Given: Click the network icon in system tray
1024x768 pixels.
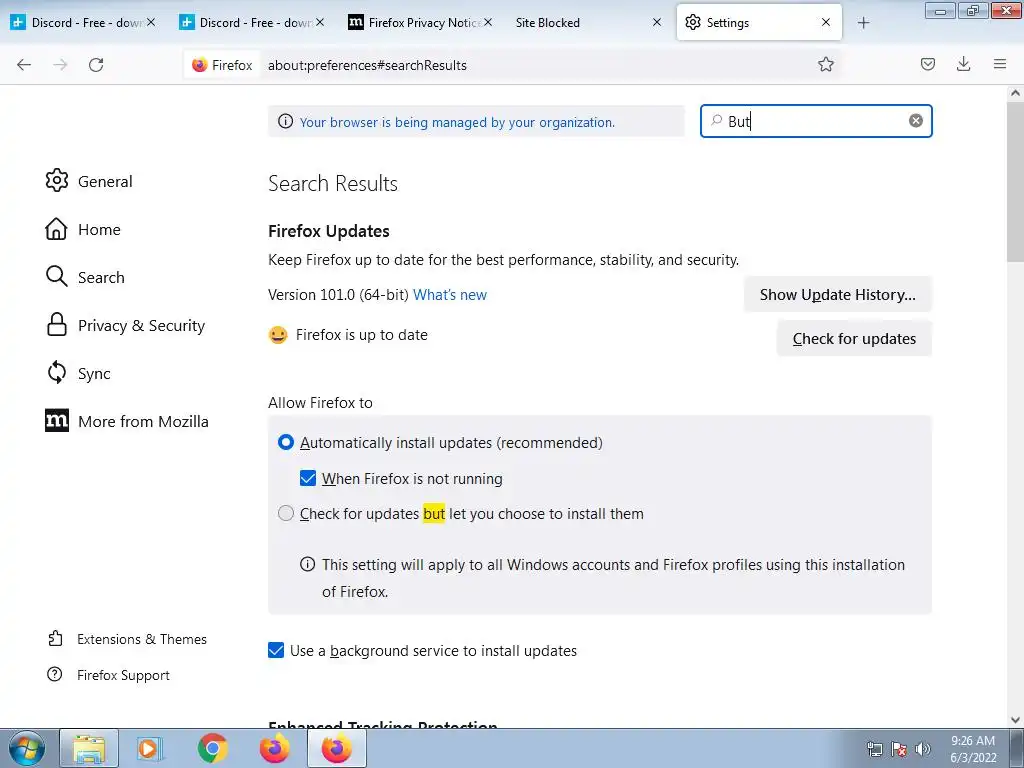Looking at the screenshot, I should click(874, 749).
